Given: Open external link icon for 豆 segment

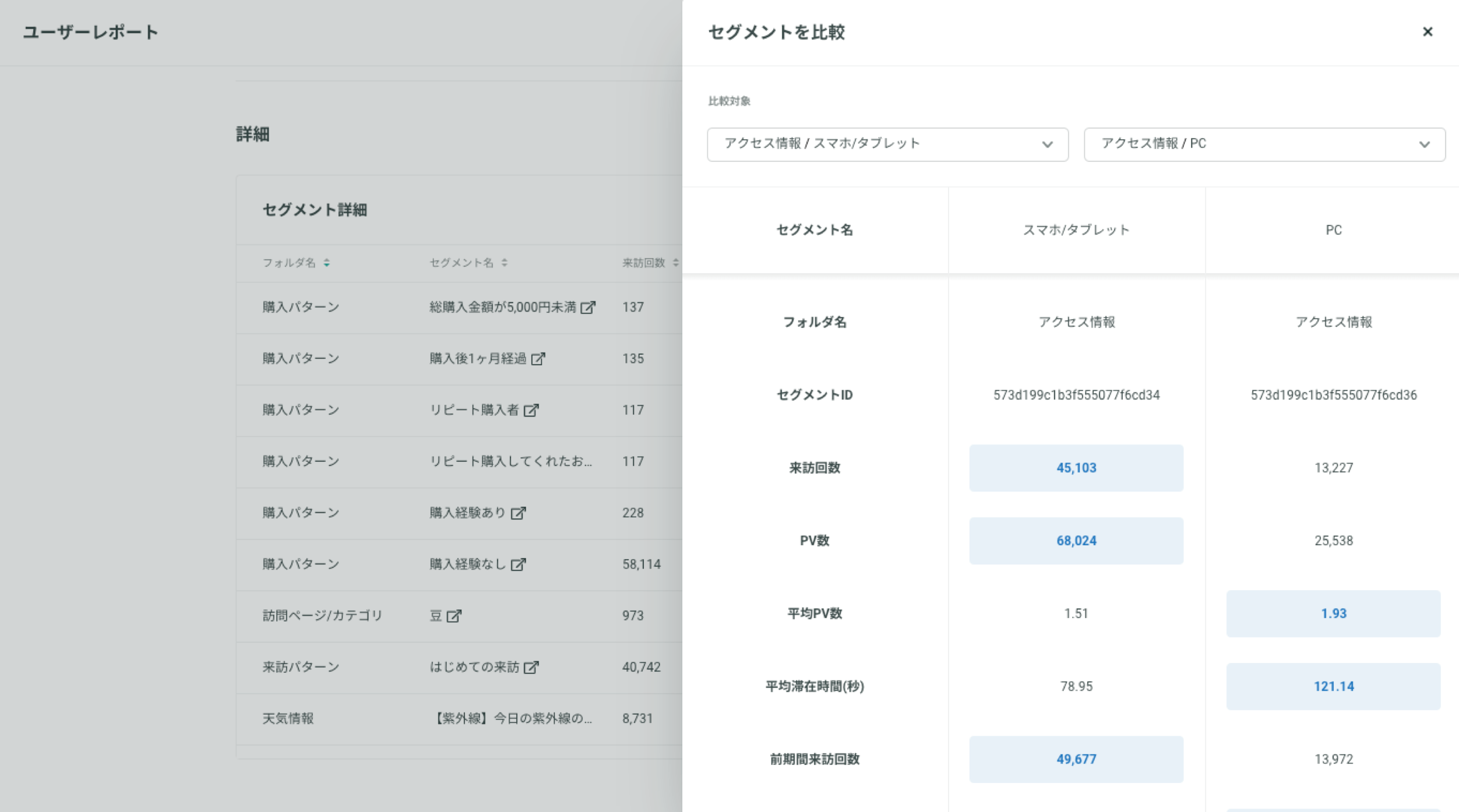Looking at the screenshot, I should [x=454, y=616].
